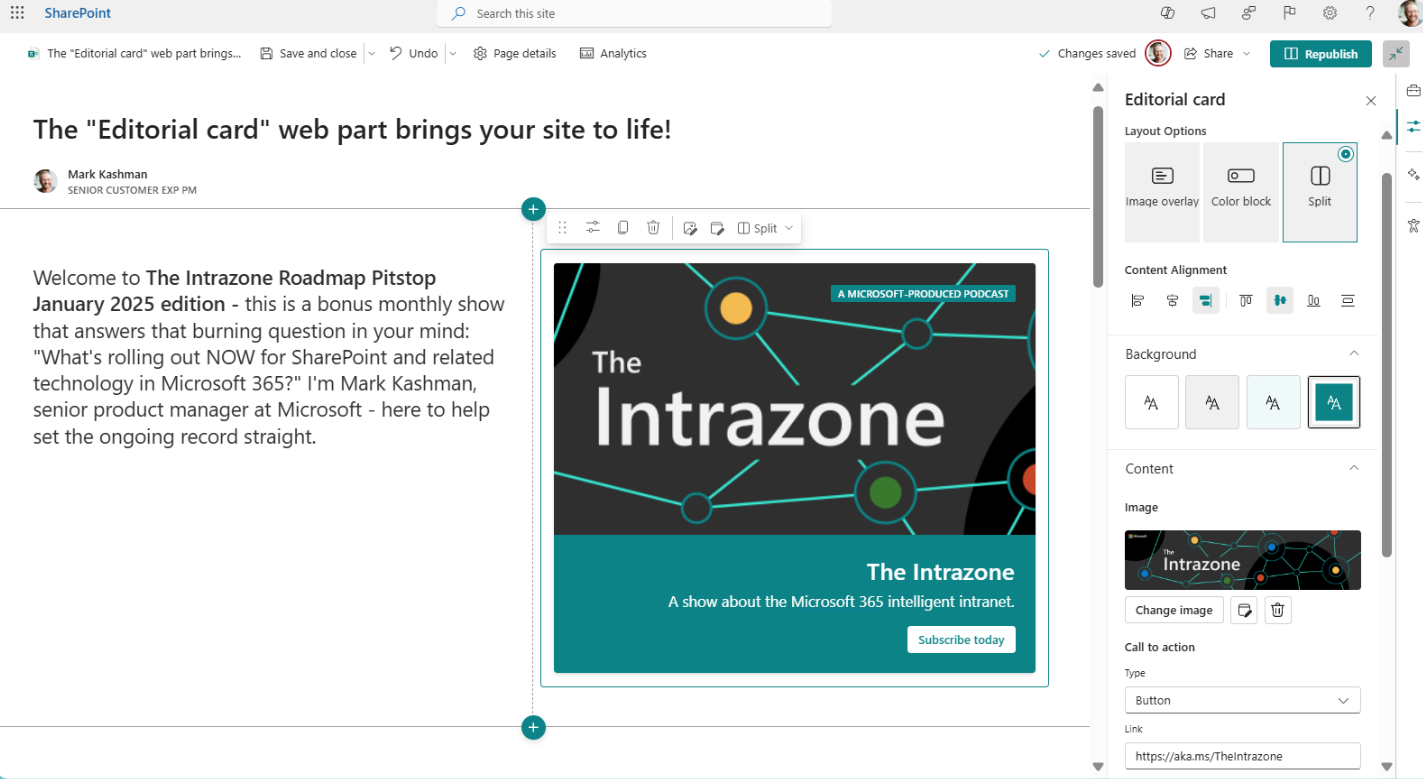Screen dimensions: 1423x779
Task: Click the flag icon in header
Action: 1289,13
